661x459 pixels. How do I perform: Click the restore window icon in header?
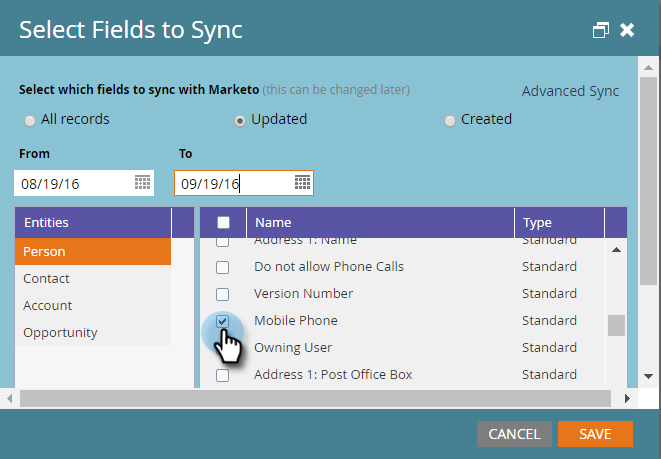point(601,30)
